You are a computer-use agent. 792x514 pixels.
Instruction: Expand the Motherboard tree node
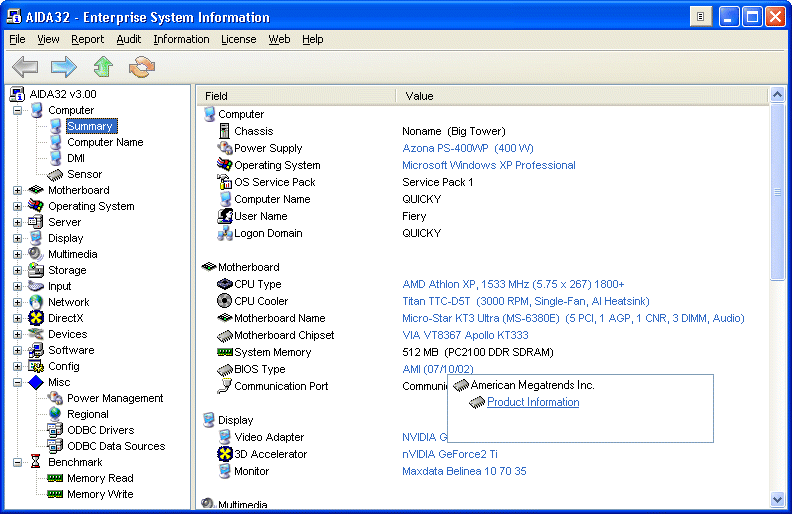(x=17, y=190)
